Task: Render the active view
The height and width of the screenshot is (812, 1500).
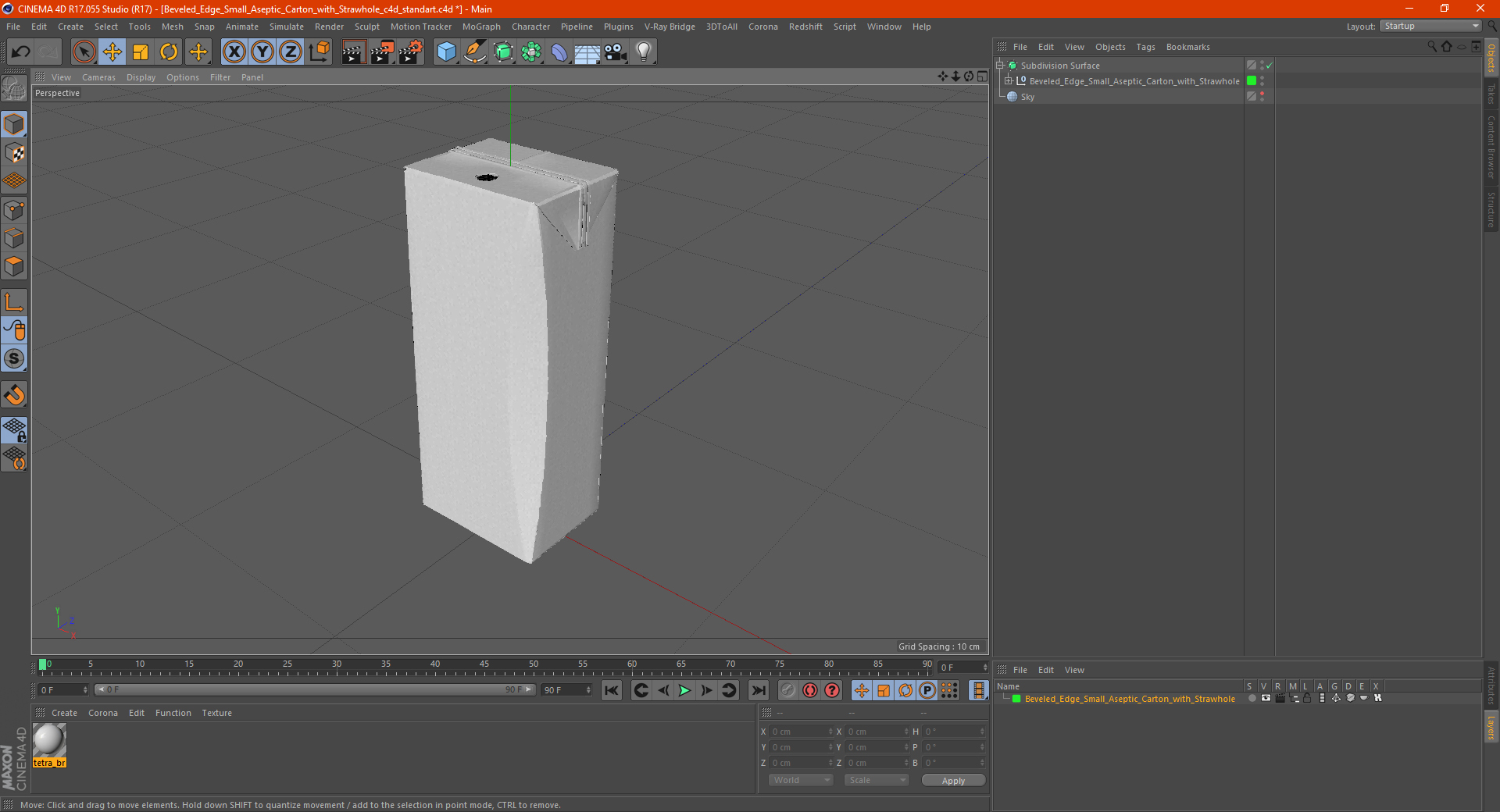Action: 353,52
